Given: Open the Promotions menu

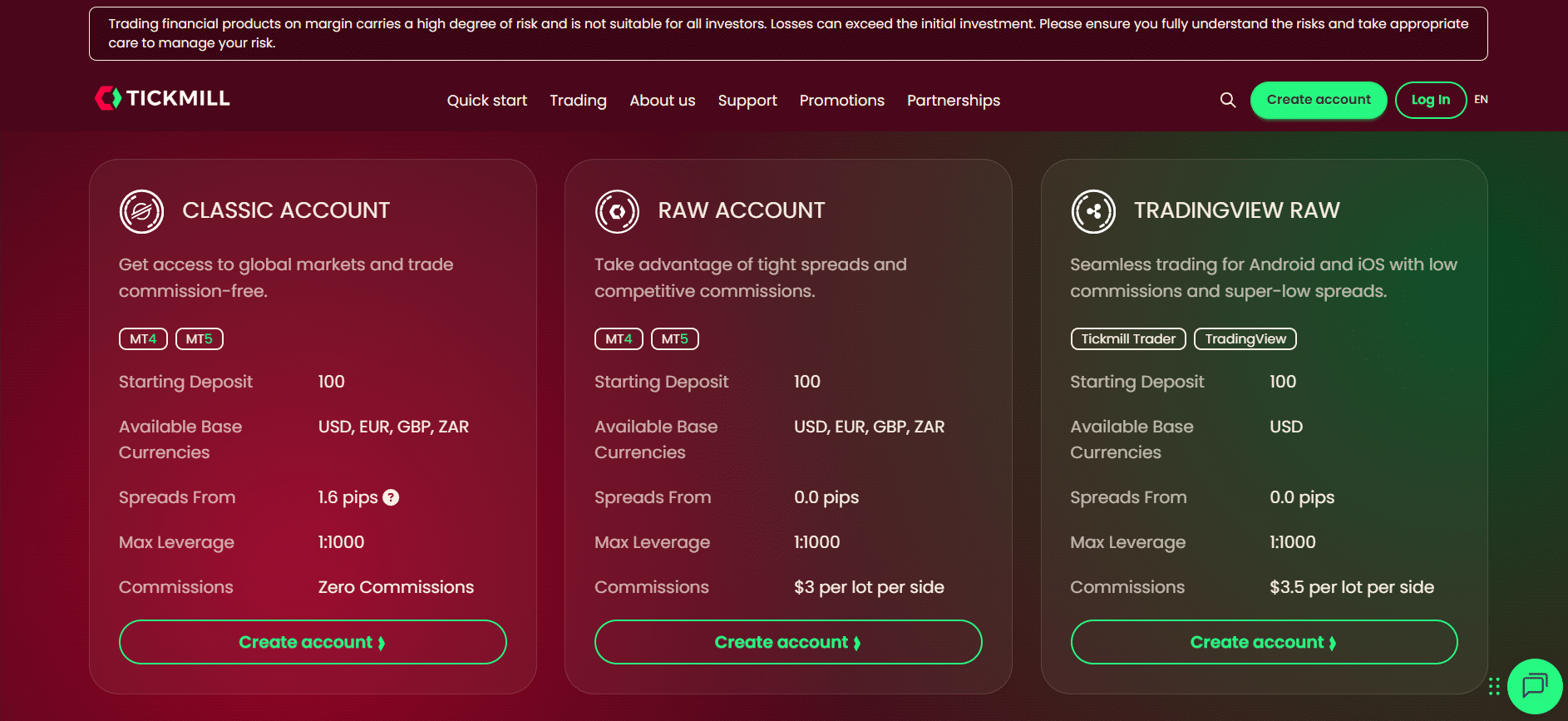Looking at the screenshot, I should point(841,101).
